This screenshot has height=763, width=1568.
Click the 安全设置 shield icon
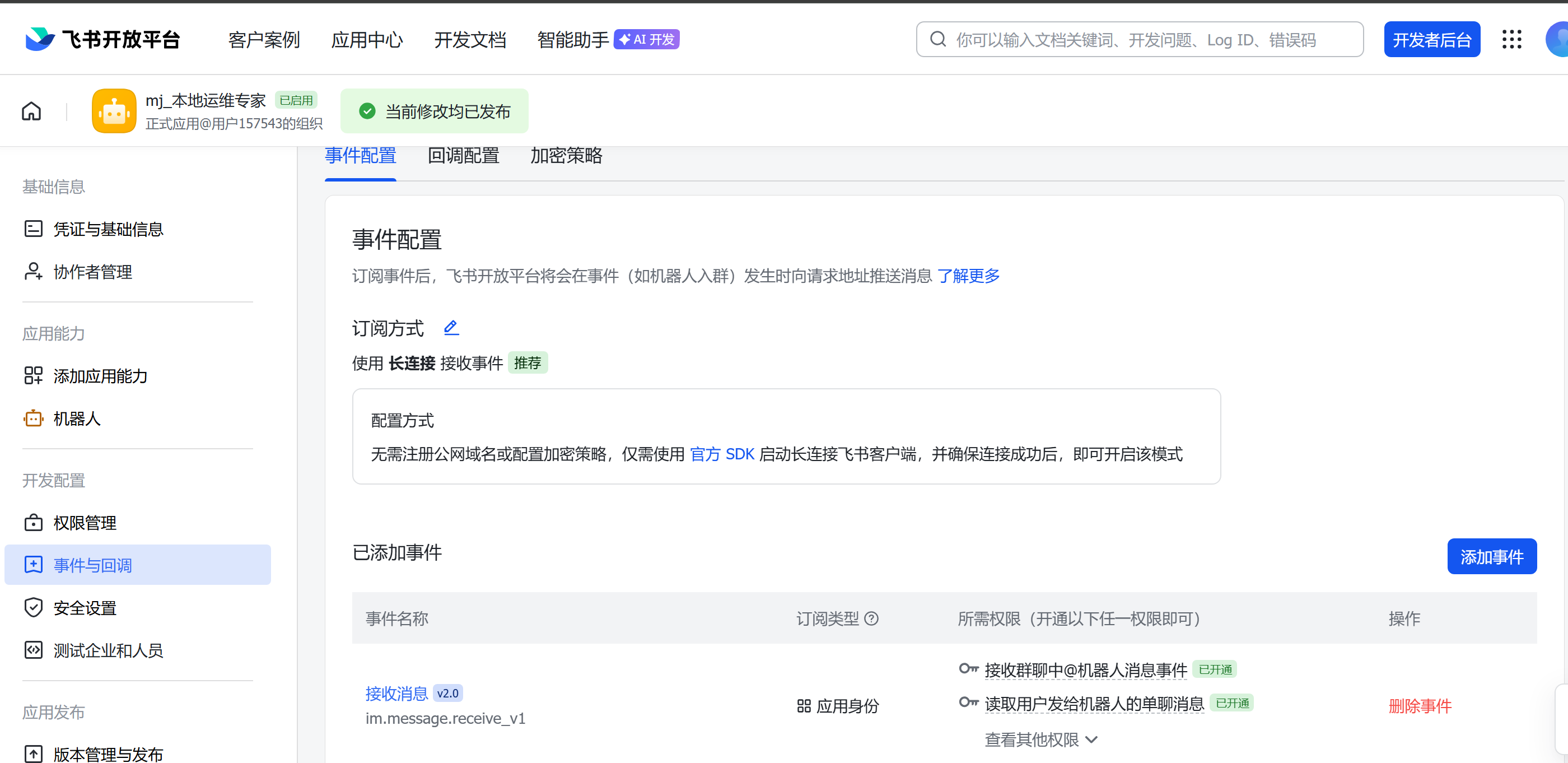pyautogui.click(x=34, y=608)
